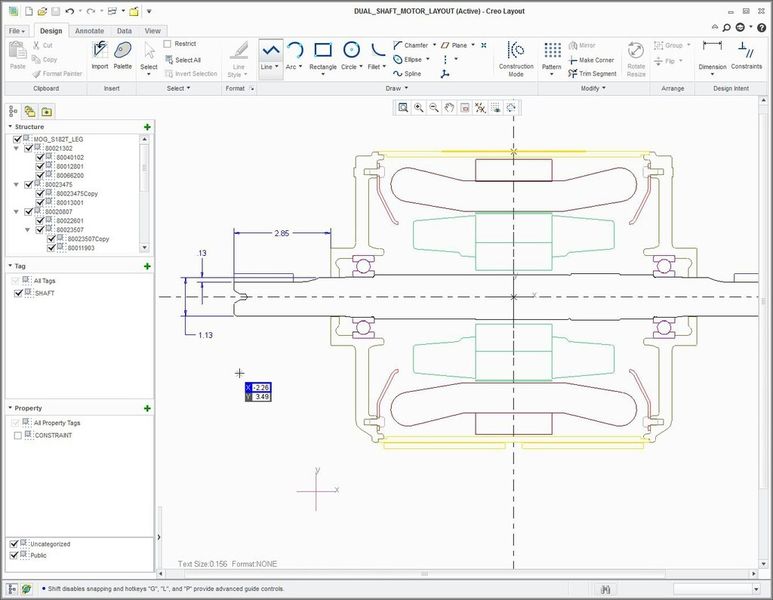773x600 pixels.
Task: Open the Draw group dropdown
Action: 397,88
